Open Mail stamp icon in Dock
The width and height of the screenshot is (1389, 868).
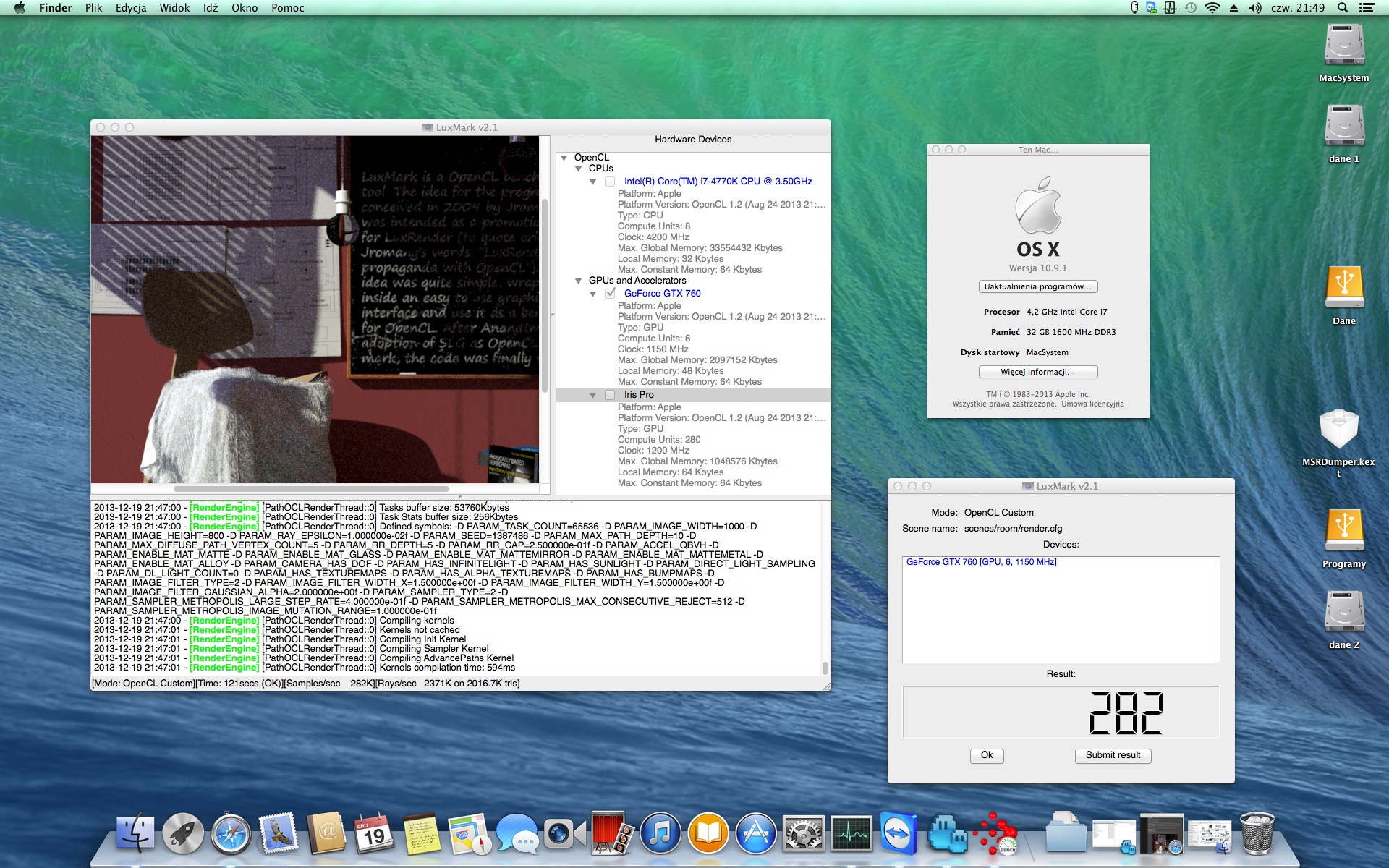279,834
